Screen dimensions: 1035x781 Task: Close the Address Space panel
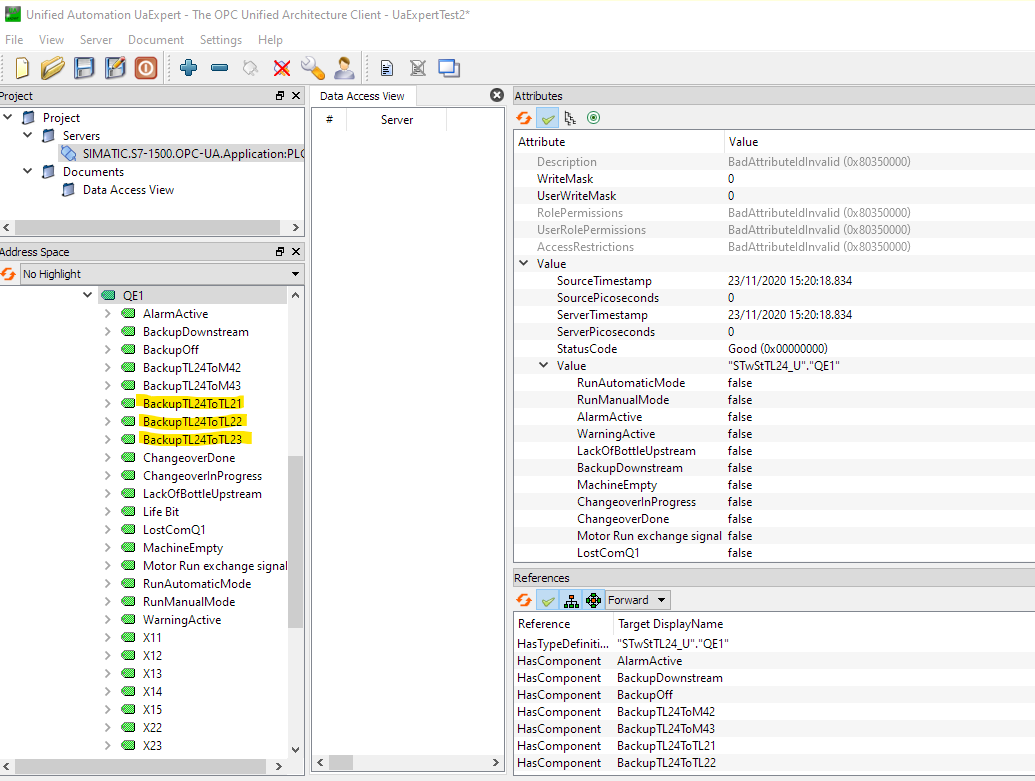[x=296, y=252]
